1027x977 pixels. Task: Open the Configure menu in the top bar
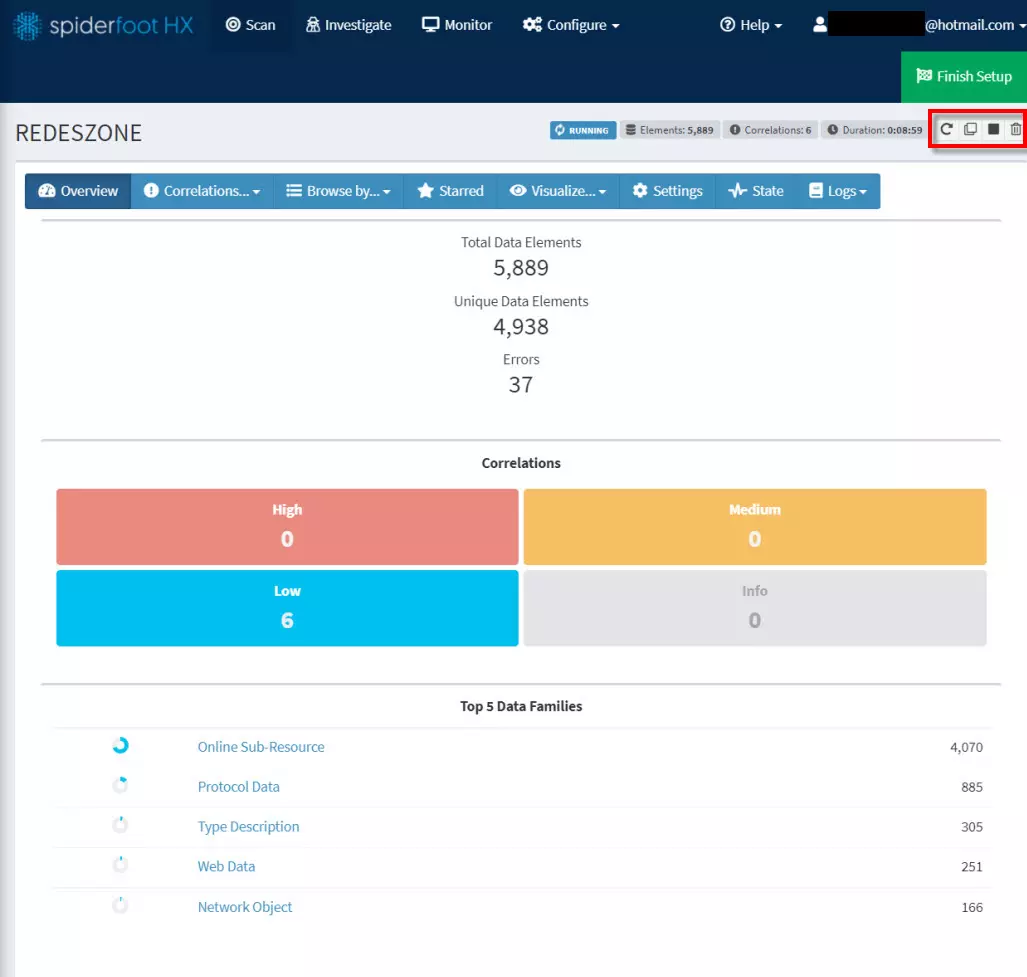click(x=571, y=25)
